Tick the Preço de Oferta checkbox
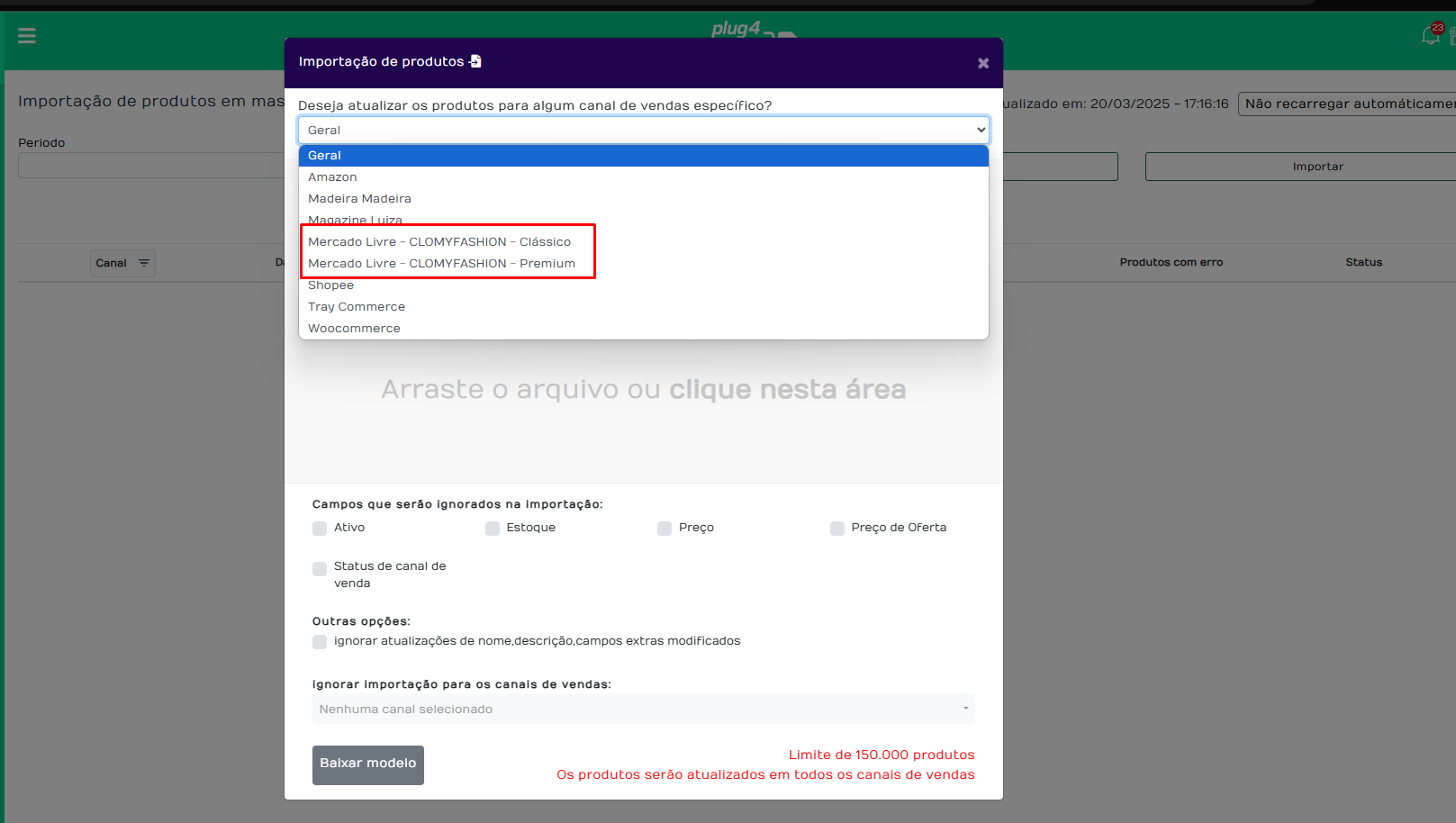Image resolution: width=1456 pixels, height=823 pixels. tap(837, 529)
